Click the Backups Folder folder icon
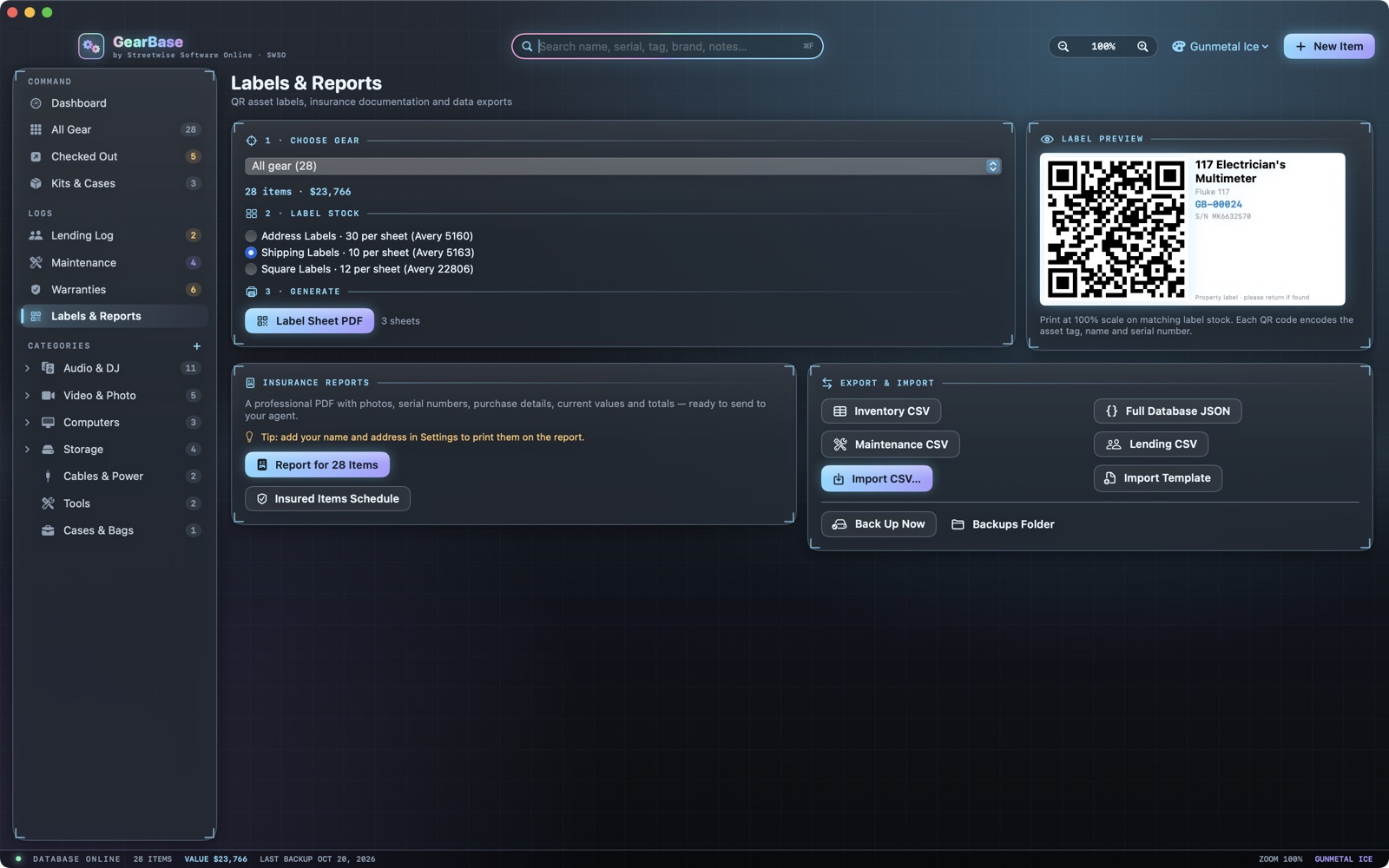Screen dimensions: 1389x868 click(958, 525)
